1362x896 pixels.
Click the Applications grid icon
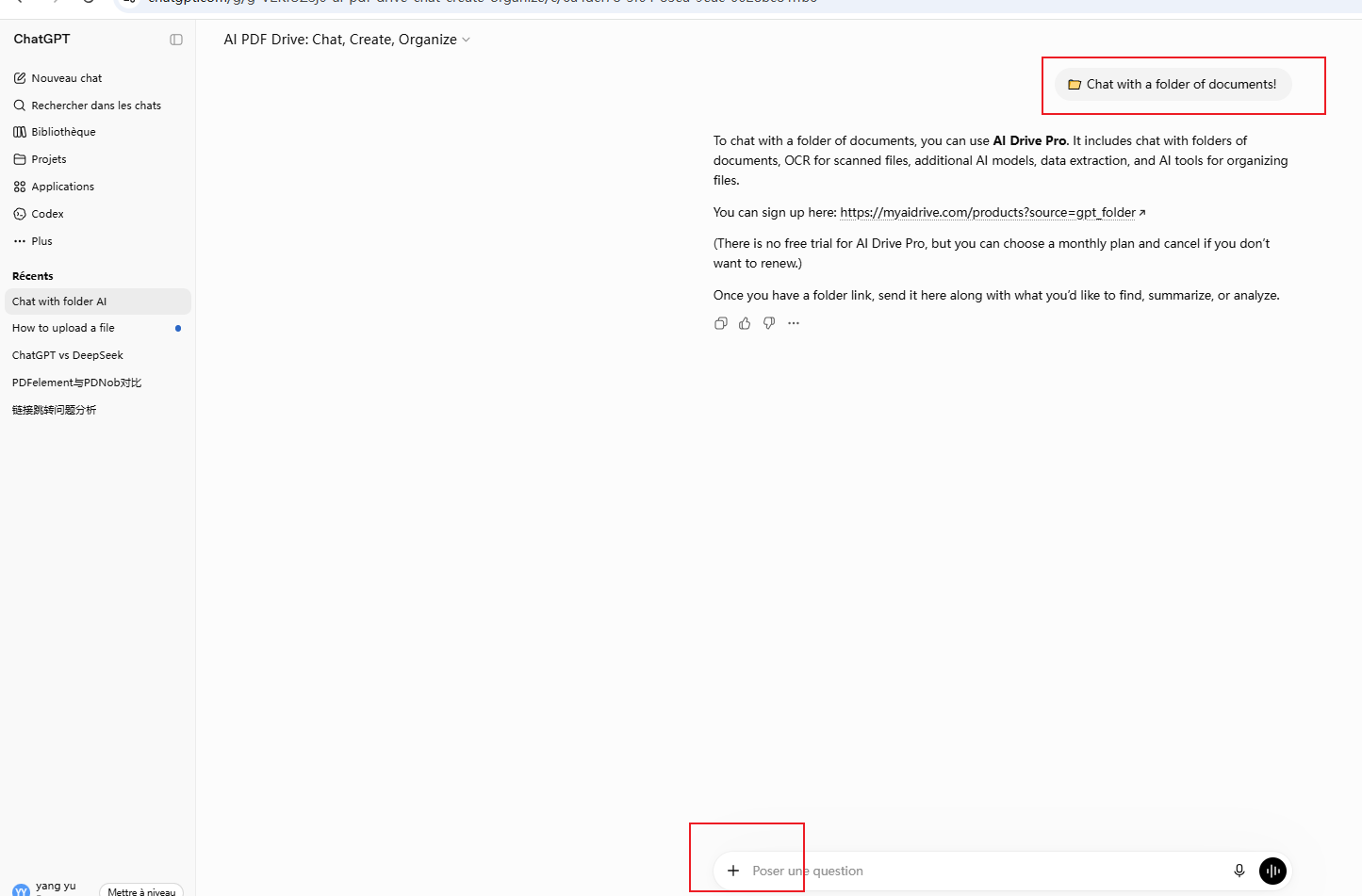[x=20, y=187]
